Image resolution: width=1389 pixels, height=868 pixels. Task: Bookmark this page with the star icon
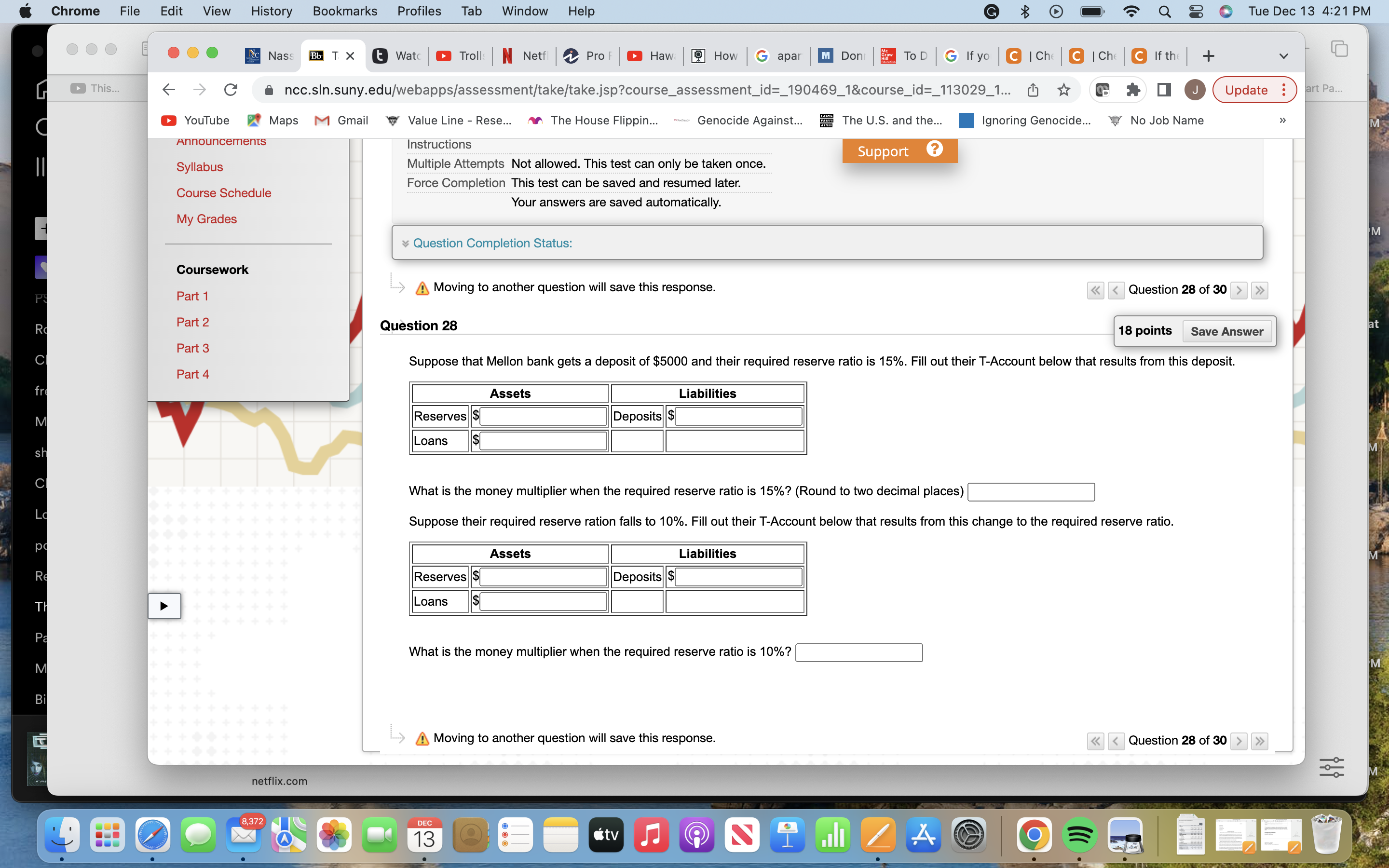(x=1064, y=90)
